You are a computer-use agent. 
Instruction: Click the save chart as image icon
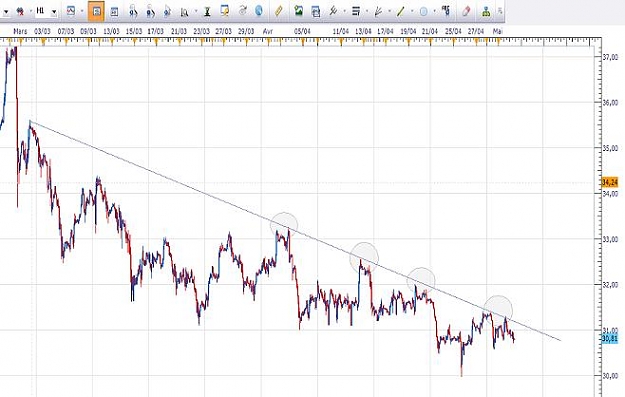click(x=299, y=11)
